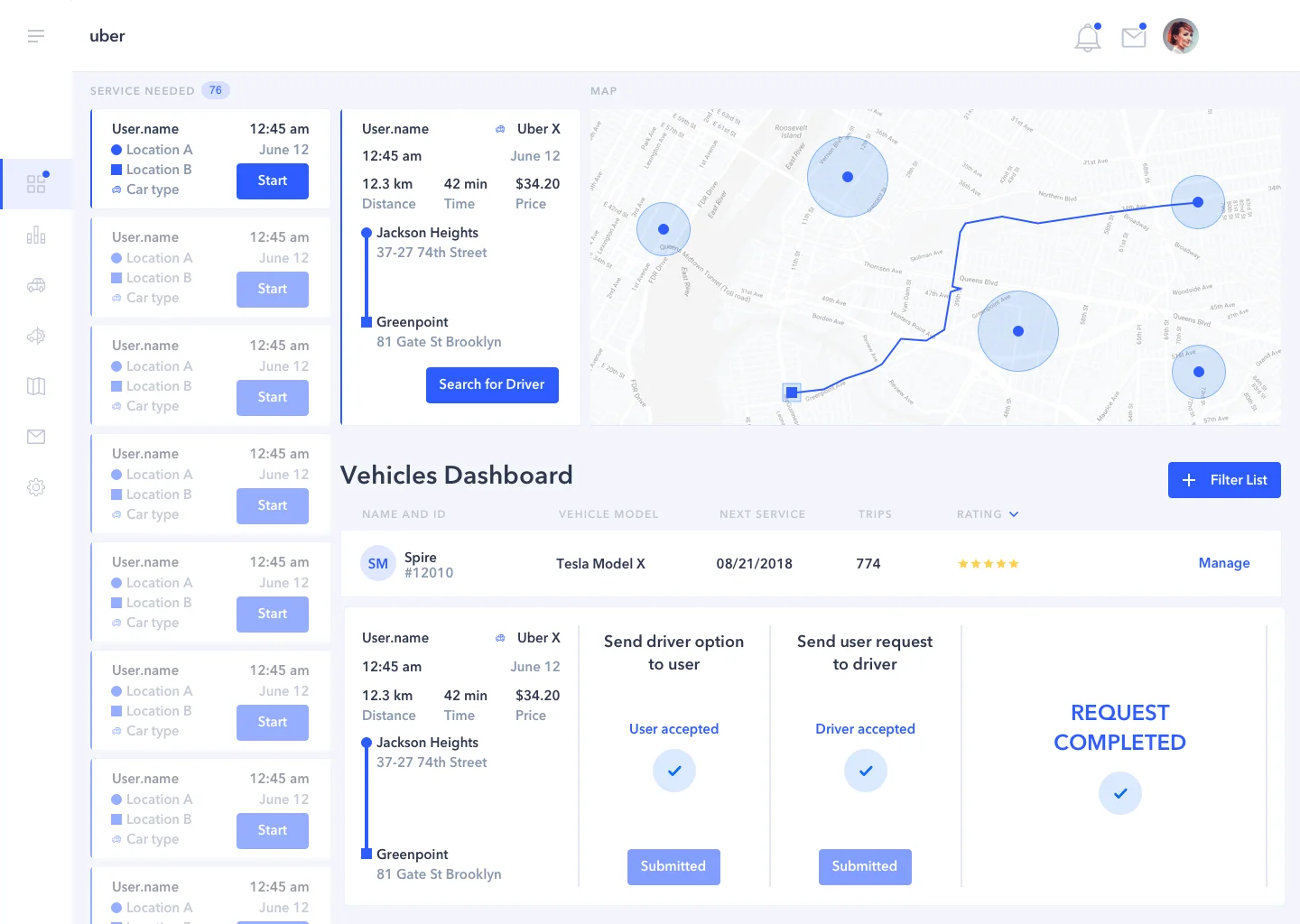Image resolution: width=1300 pixels, height=924 pixels.
Task: Click the Tesla Model X cell
Action: click(600, 564)
